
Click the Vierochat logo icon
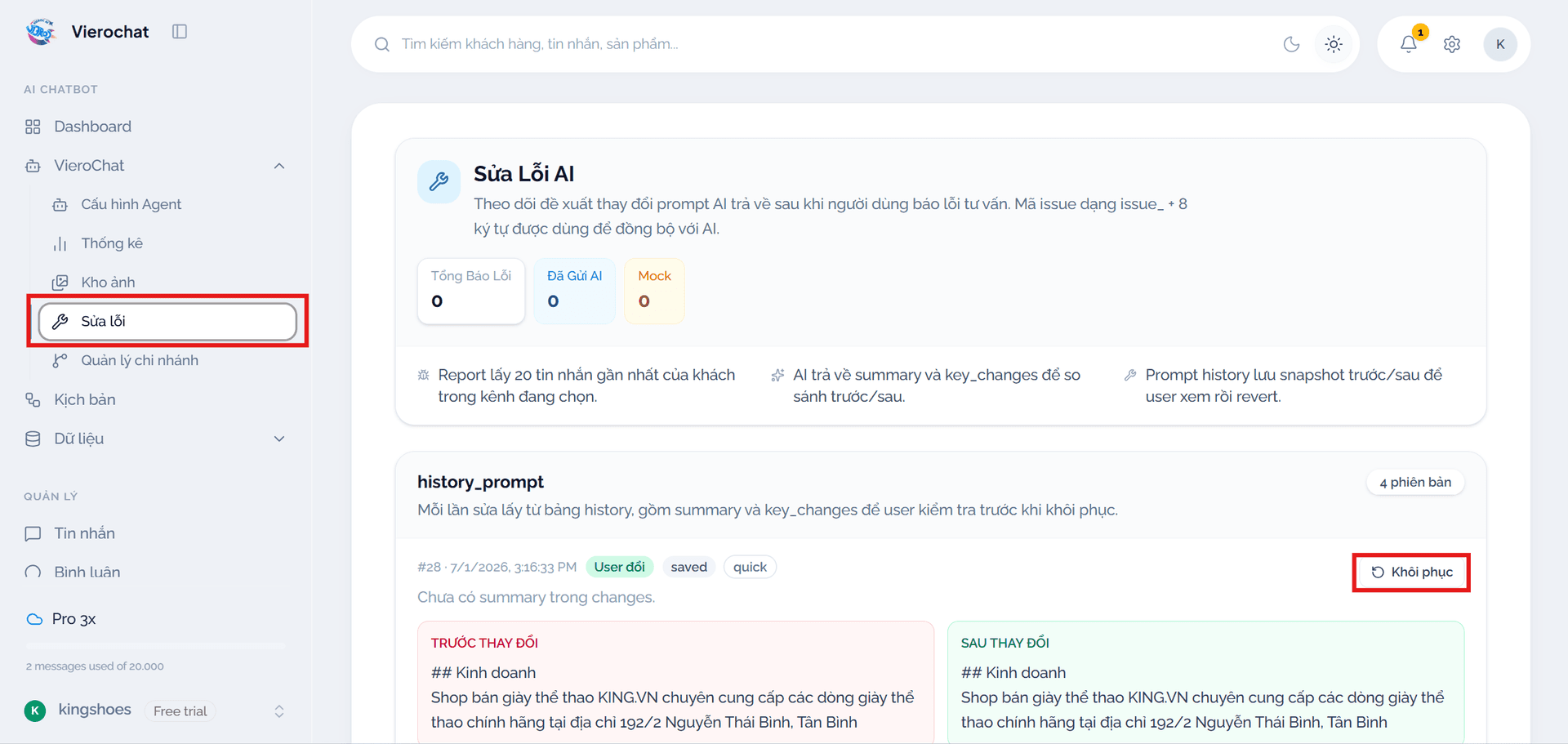click(x=41, y=32)
